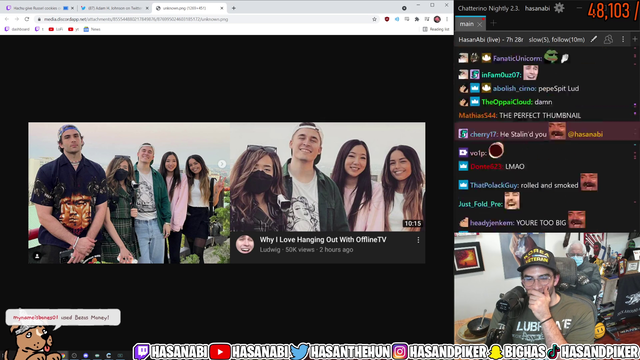The image size is (640, 360).
Task: Add a new Chatterino tab with plus
Action: (493, 23)
